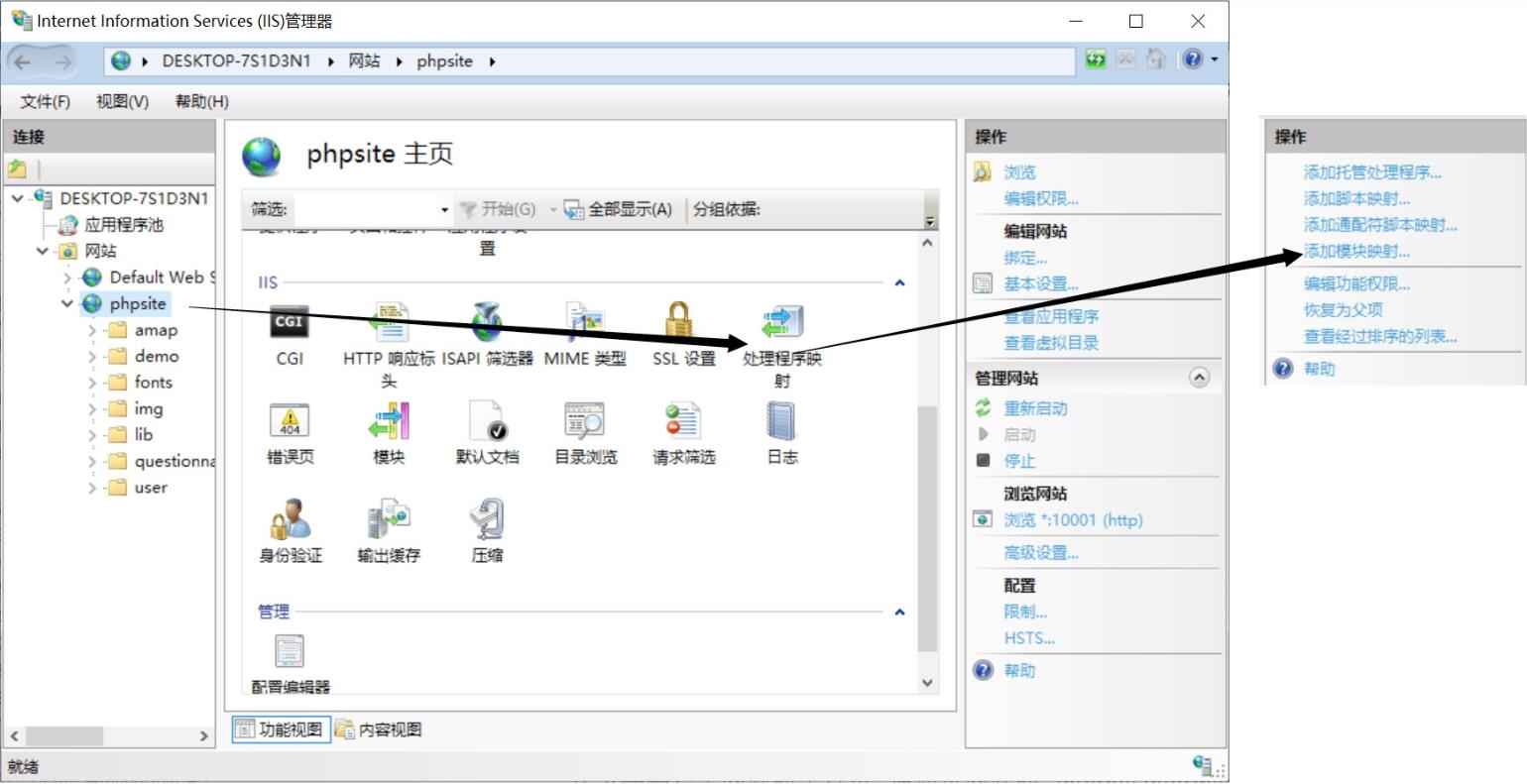This screenshot has height=784, width=1527.
Task: Expand the amap folder node
Action: pyautogui.click(x=92, y=330)
